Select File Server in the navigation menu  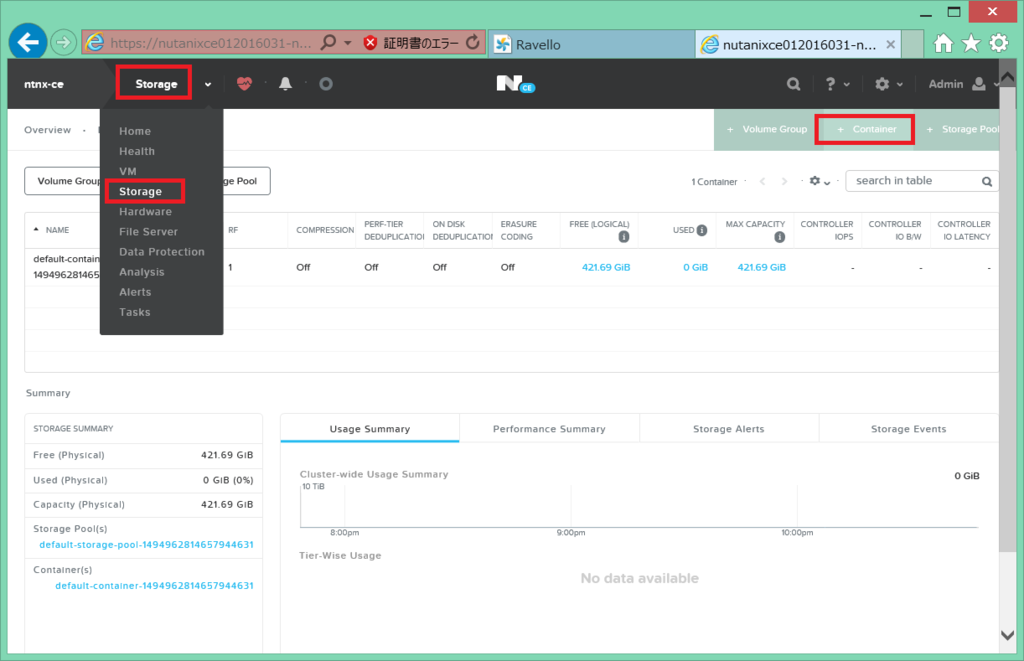[148, 232]
